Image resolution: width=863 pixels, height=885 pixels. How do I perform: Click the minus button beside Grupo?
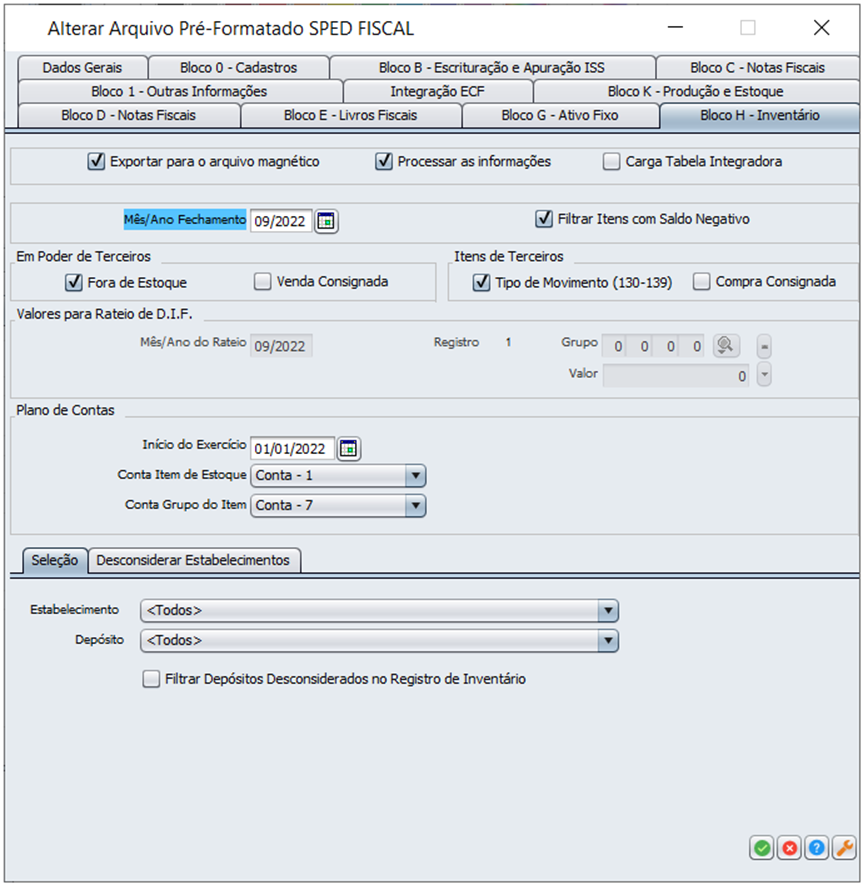764,346
